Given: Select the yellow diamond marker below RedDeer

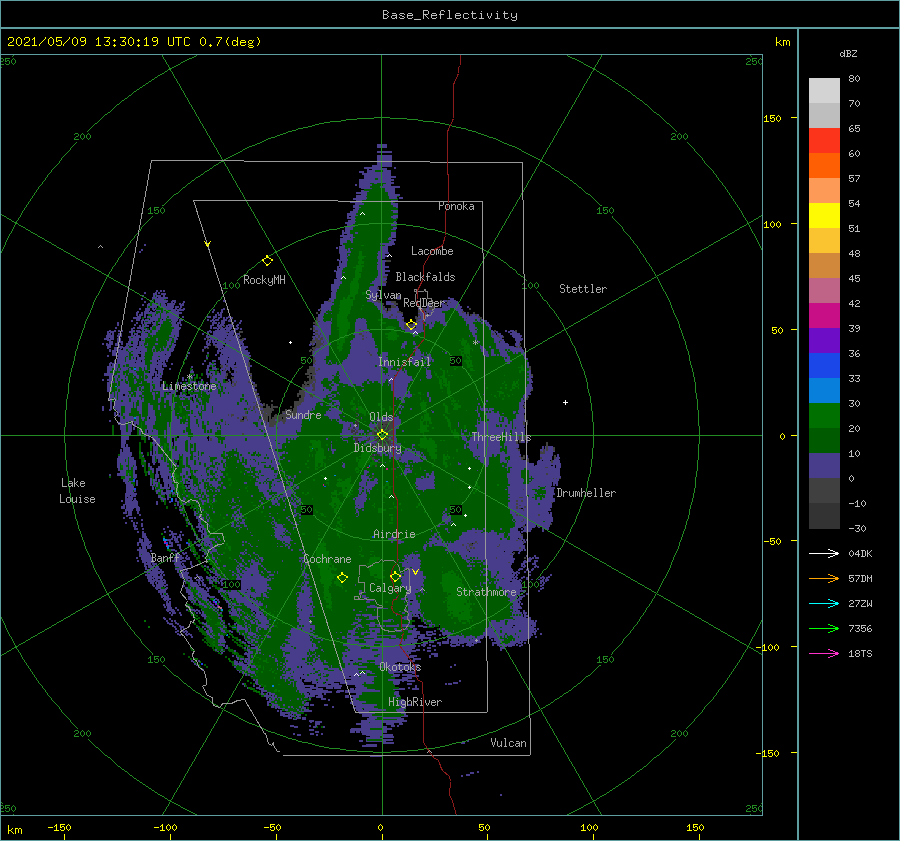Looking at the screenshot, I should 411,325.
